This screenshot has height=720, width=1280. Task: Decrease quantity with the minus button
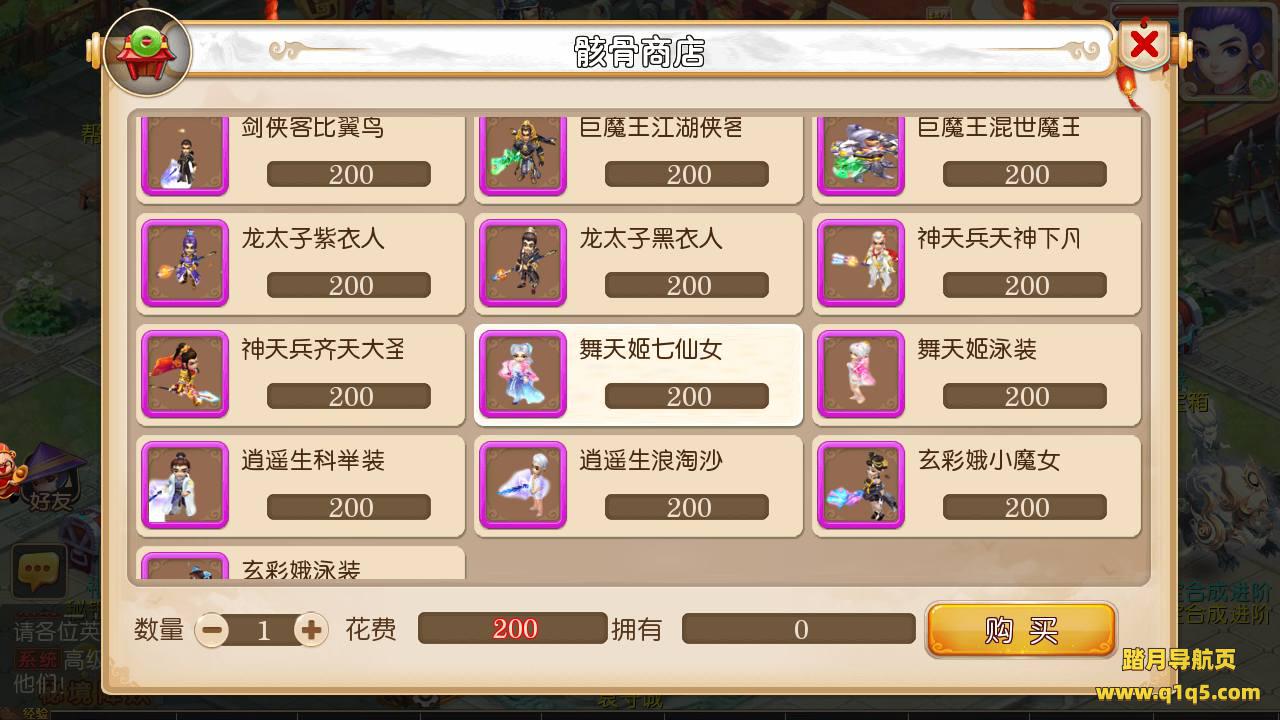212,630
